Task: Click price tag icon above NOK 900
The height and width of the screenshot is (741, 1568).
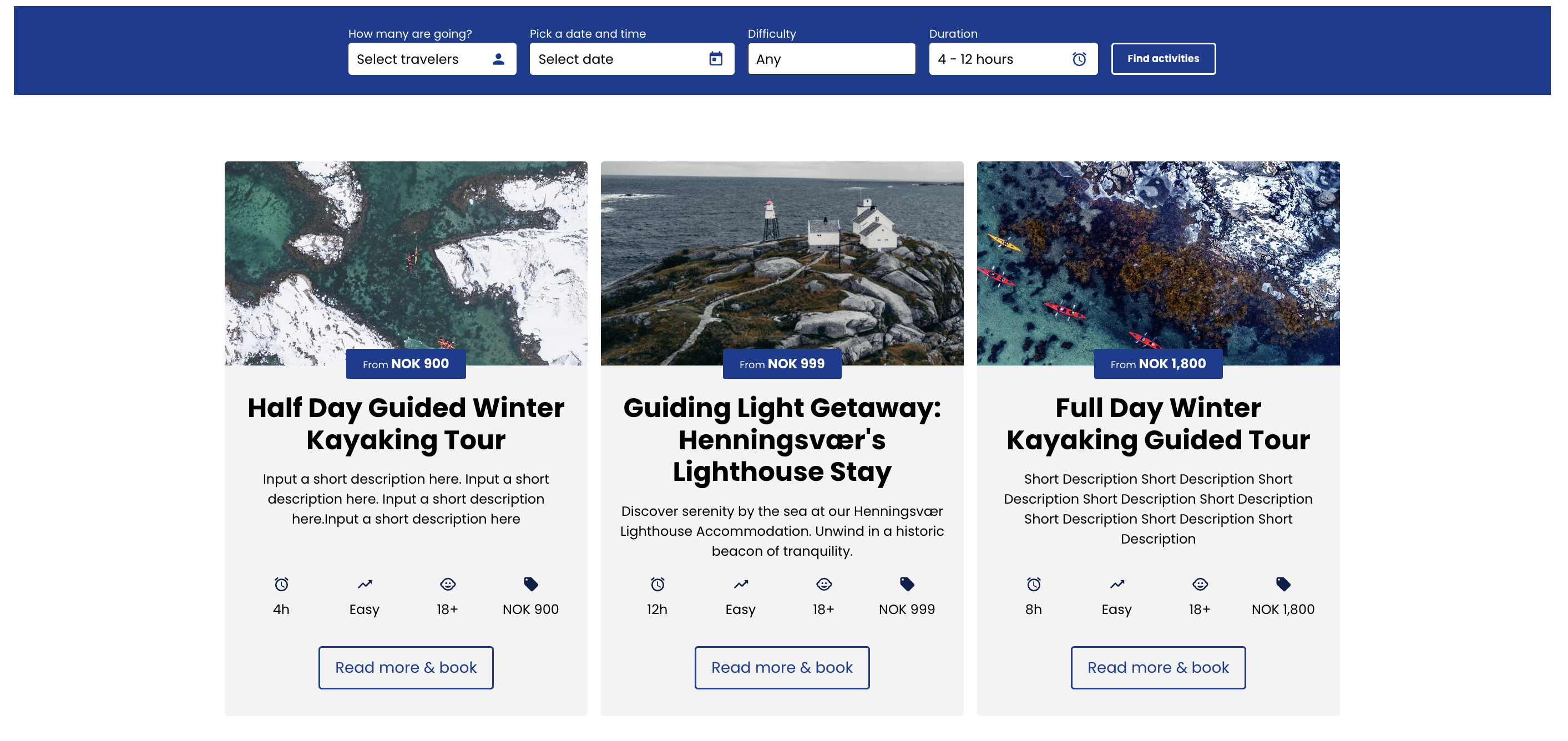Action: point(531,584)
